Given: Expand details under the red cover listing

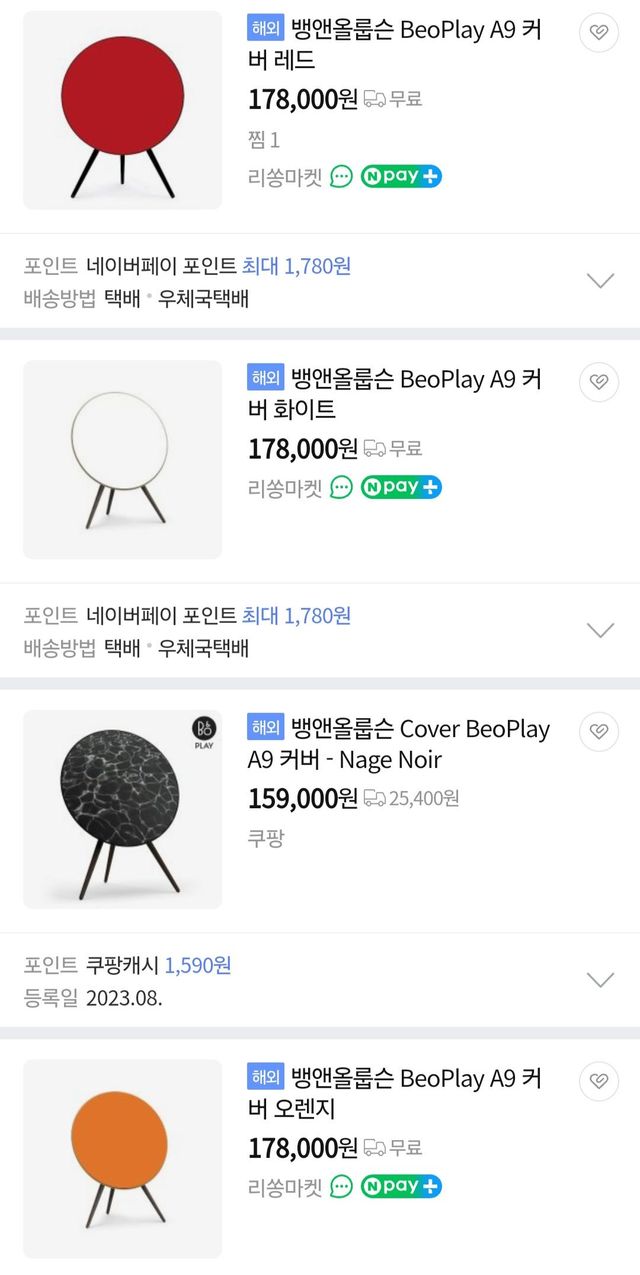Looking at the screenshot, I should [600, 280].
